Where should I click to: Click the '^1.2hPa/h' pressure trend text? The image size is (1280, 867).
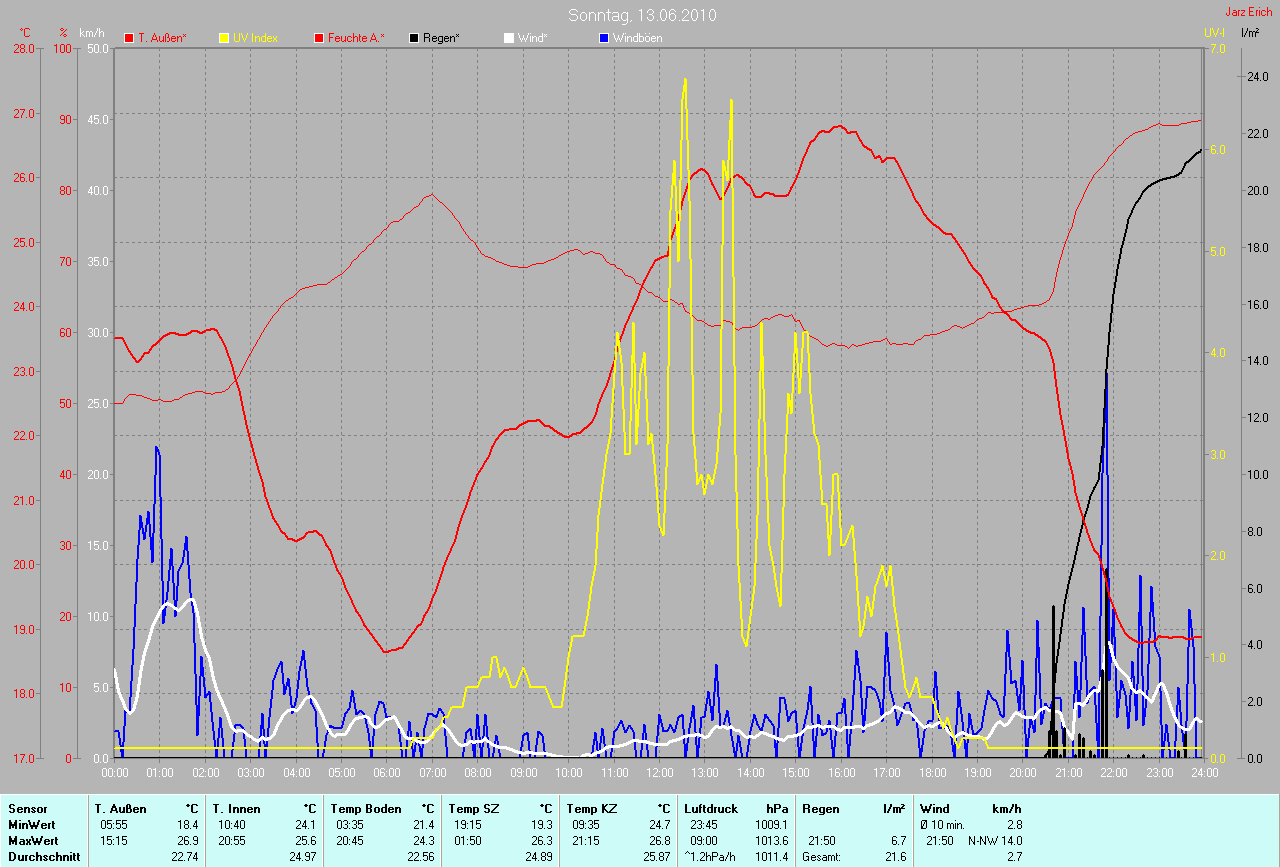coord(710,857)
